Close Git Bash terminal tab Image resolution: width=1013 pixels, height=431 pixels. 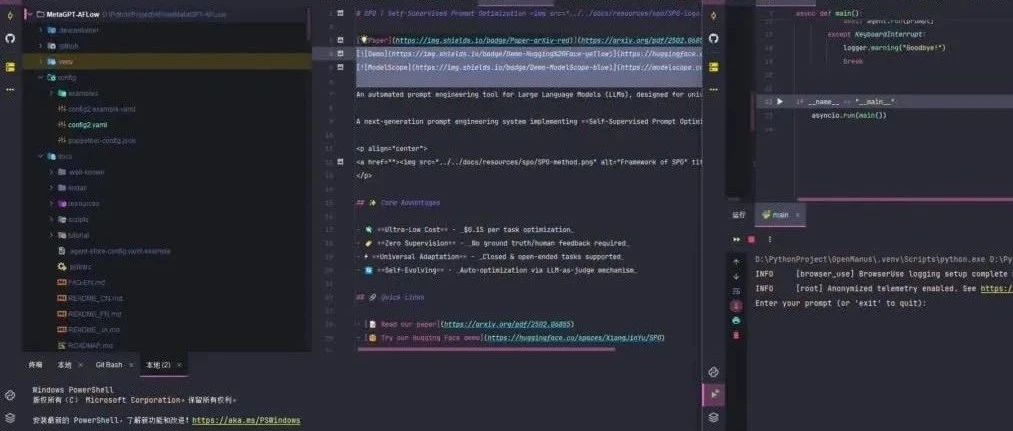pyautogui.click(x=131, y=365)
